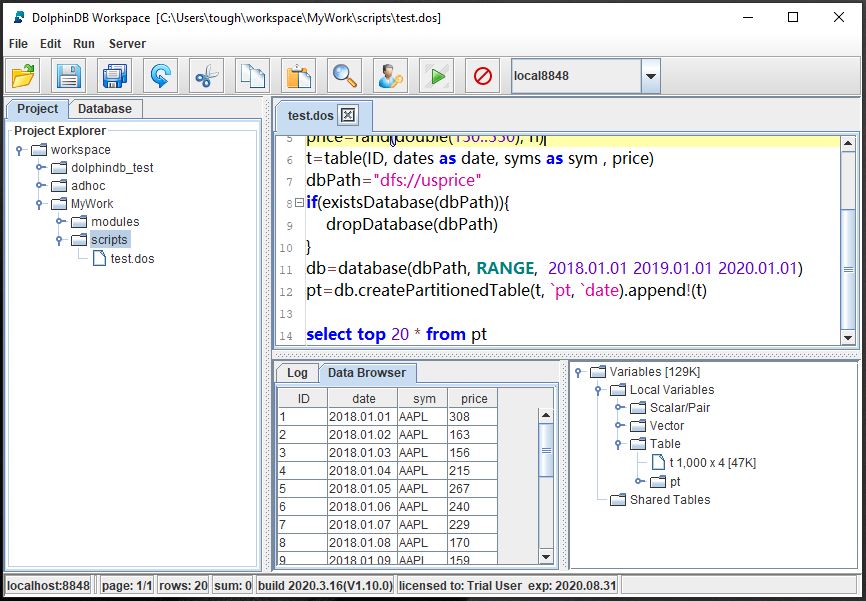Viewport: 866px width, 601px height.
Task: Click the data table scroll down arrow
Action: tap(546, 557)
